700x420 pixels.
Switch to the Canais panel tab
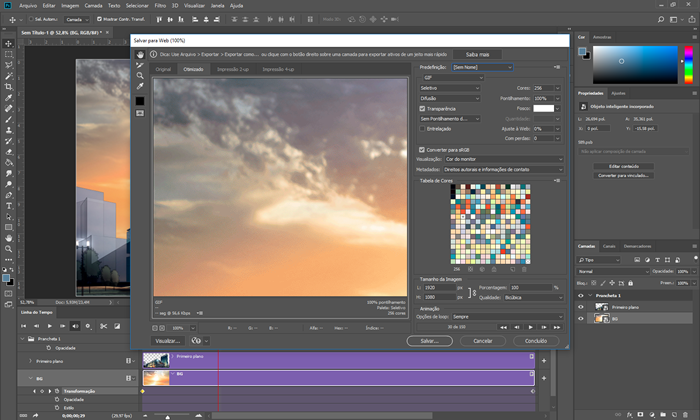click(x=609, y=246)
